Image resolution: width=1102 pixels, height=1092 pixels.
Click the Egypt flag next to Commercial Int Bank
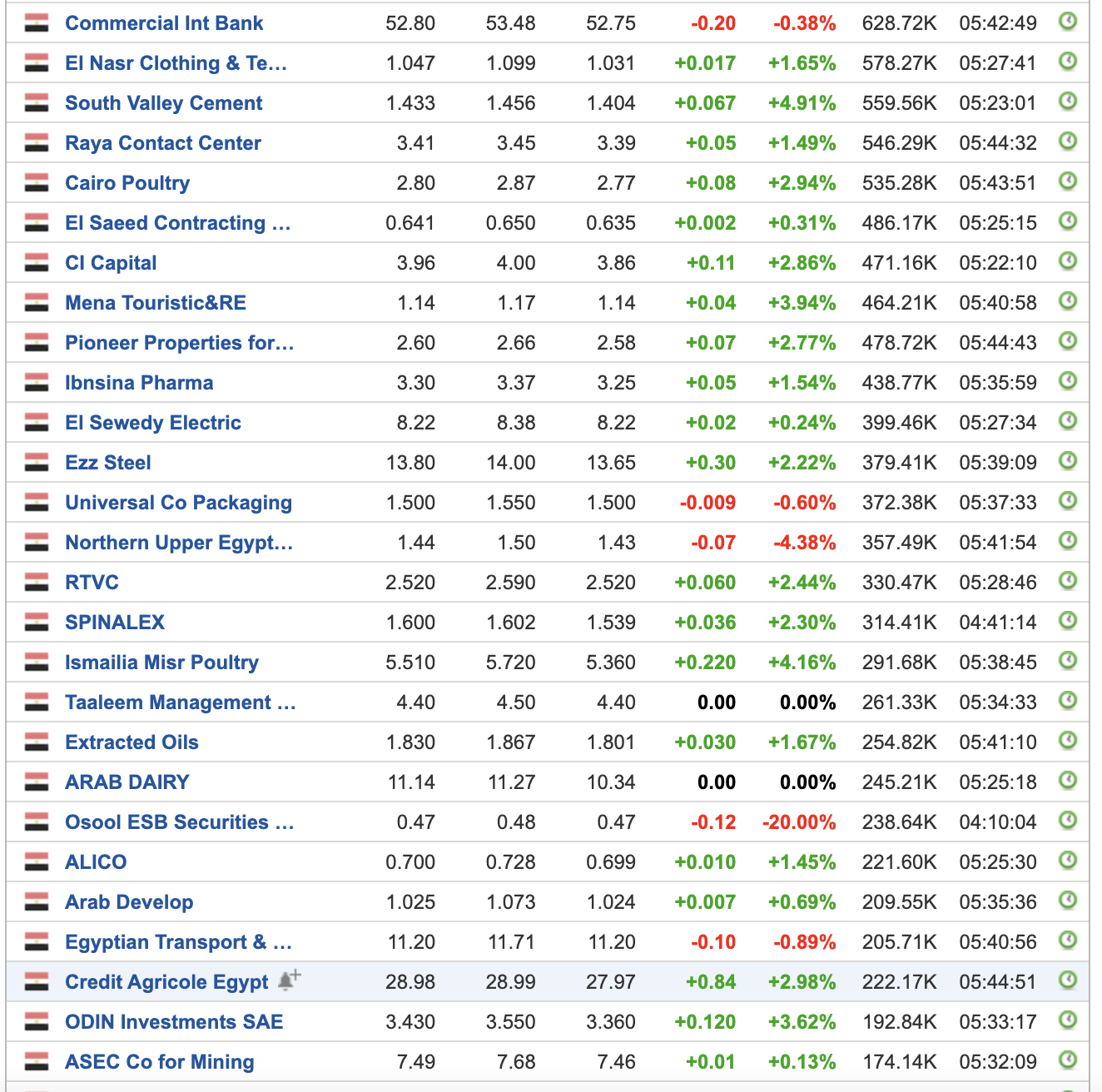point(37,23)
